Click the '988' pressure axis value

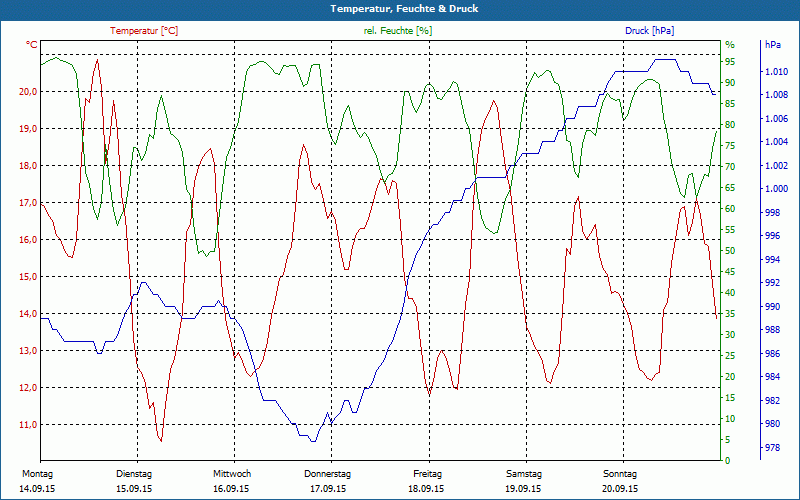pyautogui.click(x=772, y=330)
